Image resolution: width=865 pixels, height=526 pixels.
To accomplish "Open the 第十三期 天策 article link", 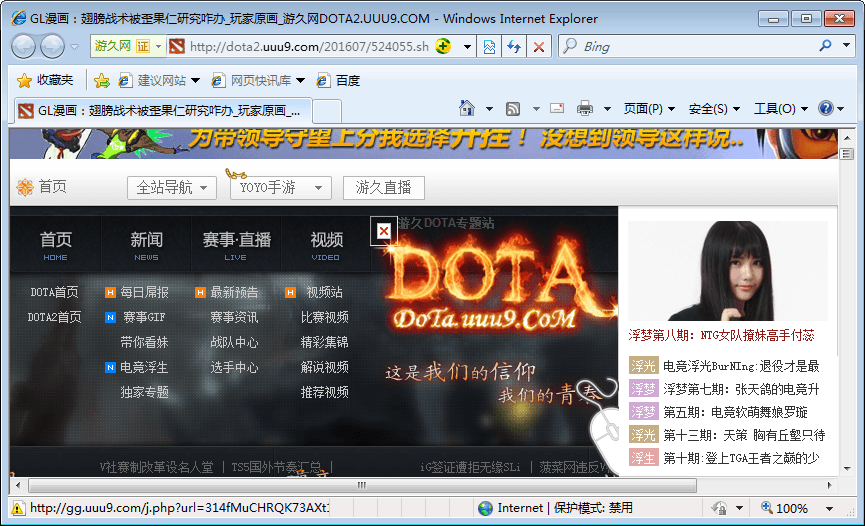I will (744, 435).
